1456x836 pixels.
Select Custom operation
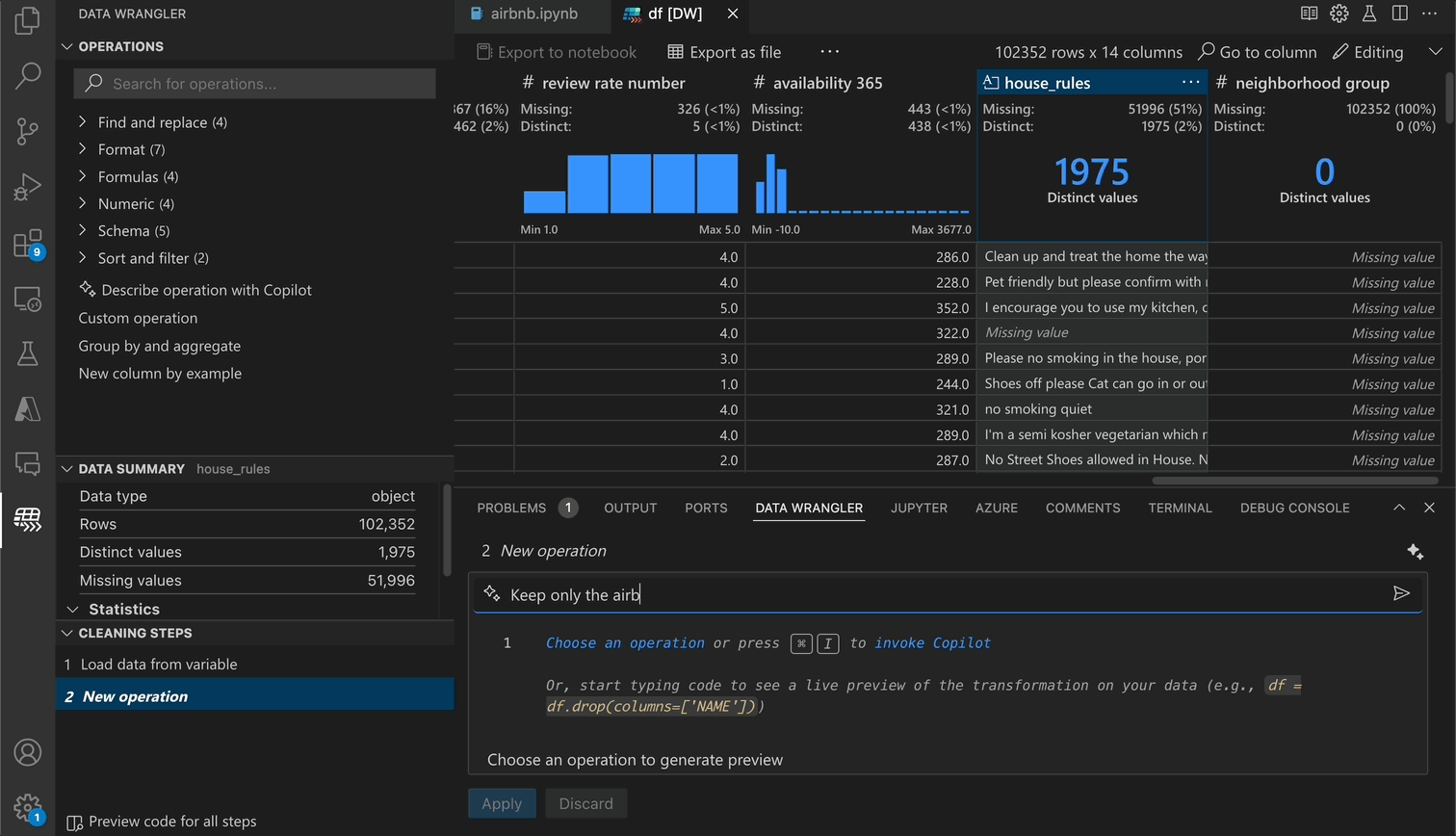point(138,318)
